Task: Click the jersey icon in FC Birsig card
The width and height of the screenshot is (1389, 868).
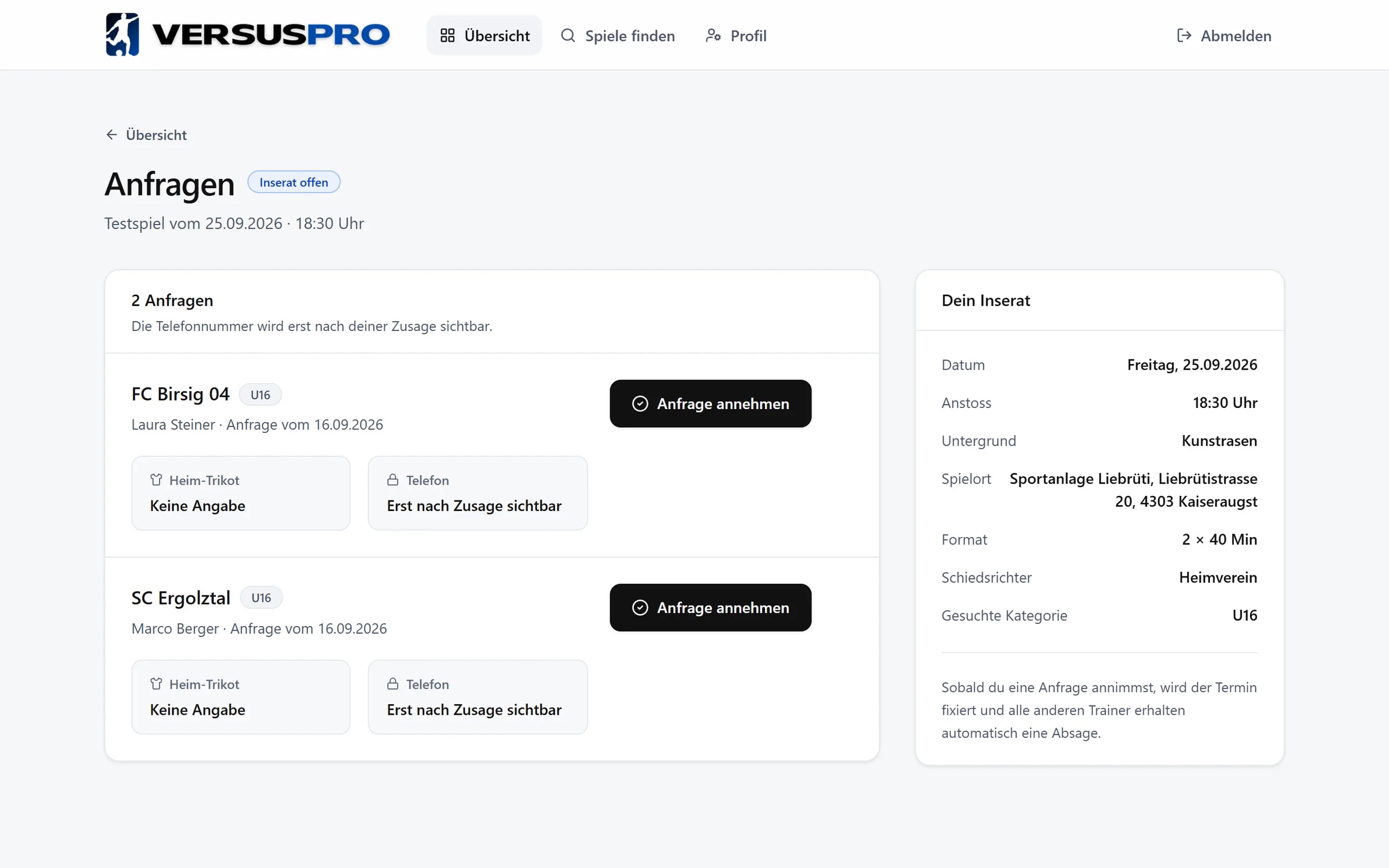Action: pos(156,480)
